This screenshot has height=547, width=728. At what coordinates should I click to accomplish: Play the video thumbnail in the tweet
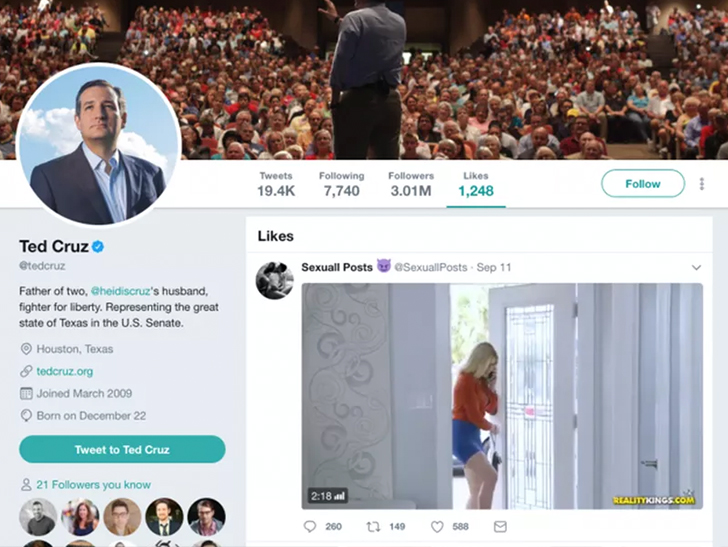pyautogui.click(x=502, y=396)
